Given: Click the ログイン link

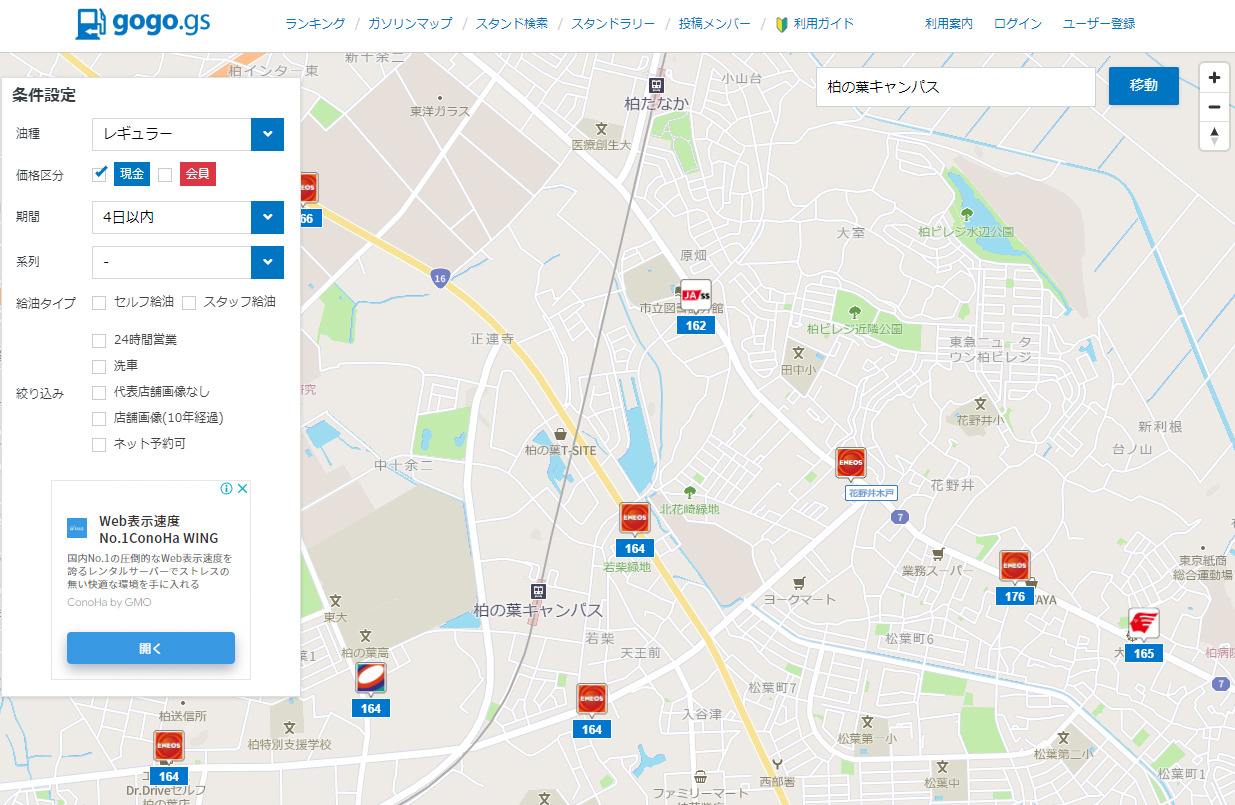Looking at the screenshot, I should (x=1017, y=23).
